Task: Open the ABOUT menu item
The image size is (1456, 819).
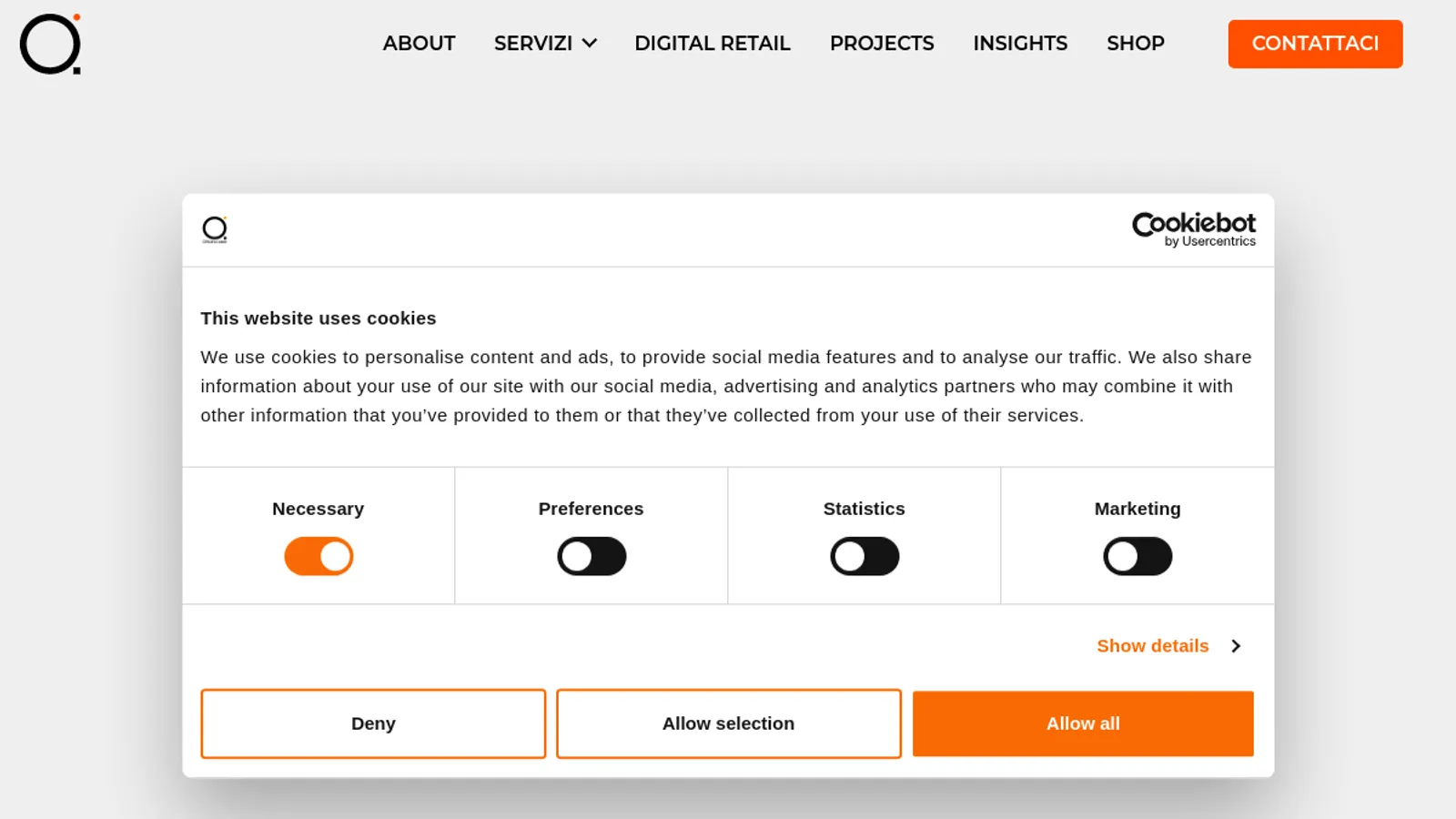Action: click(419, 44)
